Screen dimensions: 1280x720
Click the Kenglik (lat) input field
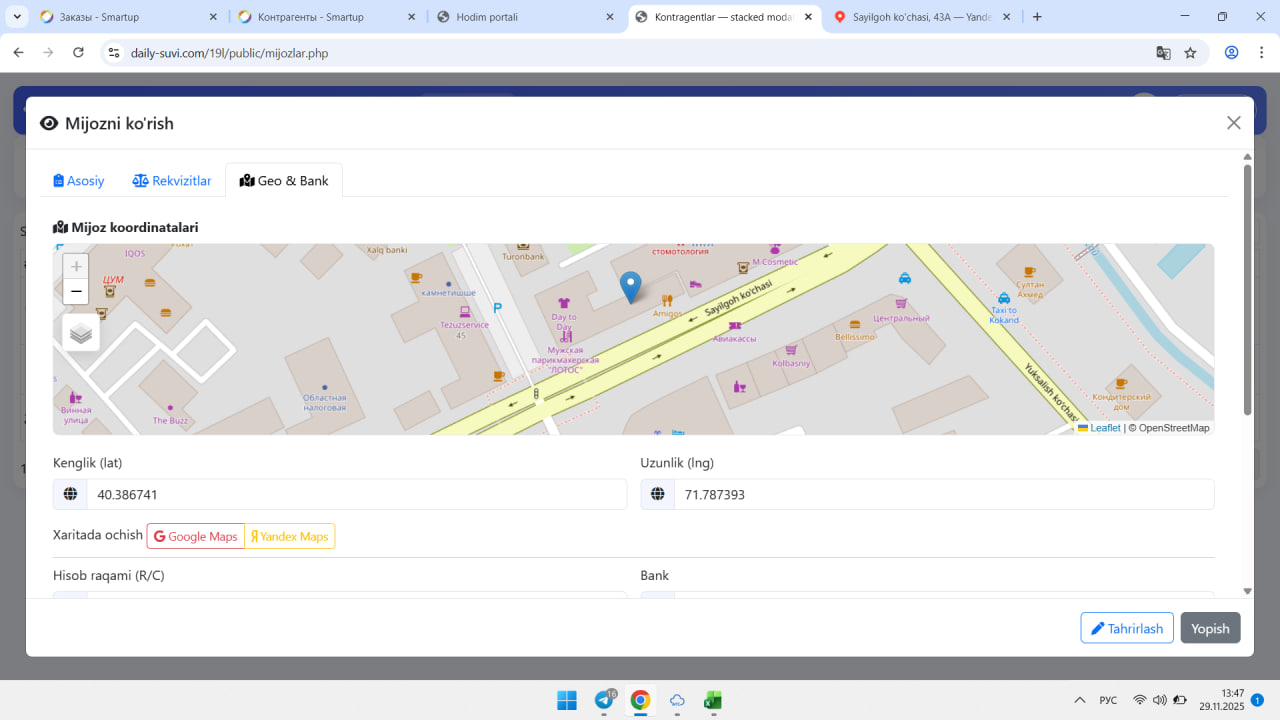click(355, 494)
